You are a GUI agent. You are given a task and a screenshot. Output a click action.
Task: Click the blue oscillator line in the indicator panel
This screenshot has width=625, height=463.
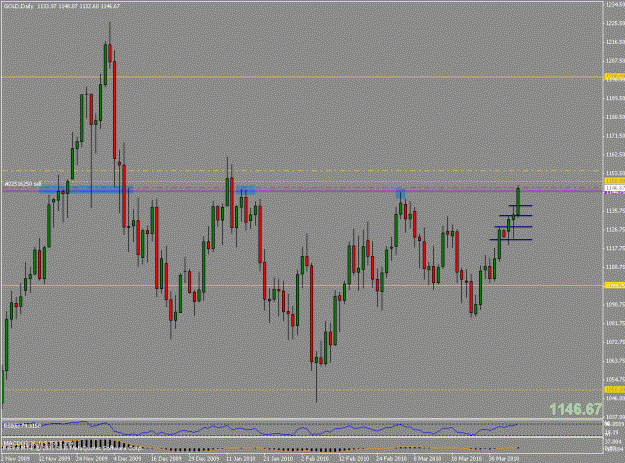tap(259, 430)
